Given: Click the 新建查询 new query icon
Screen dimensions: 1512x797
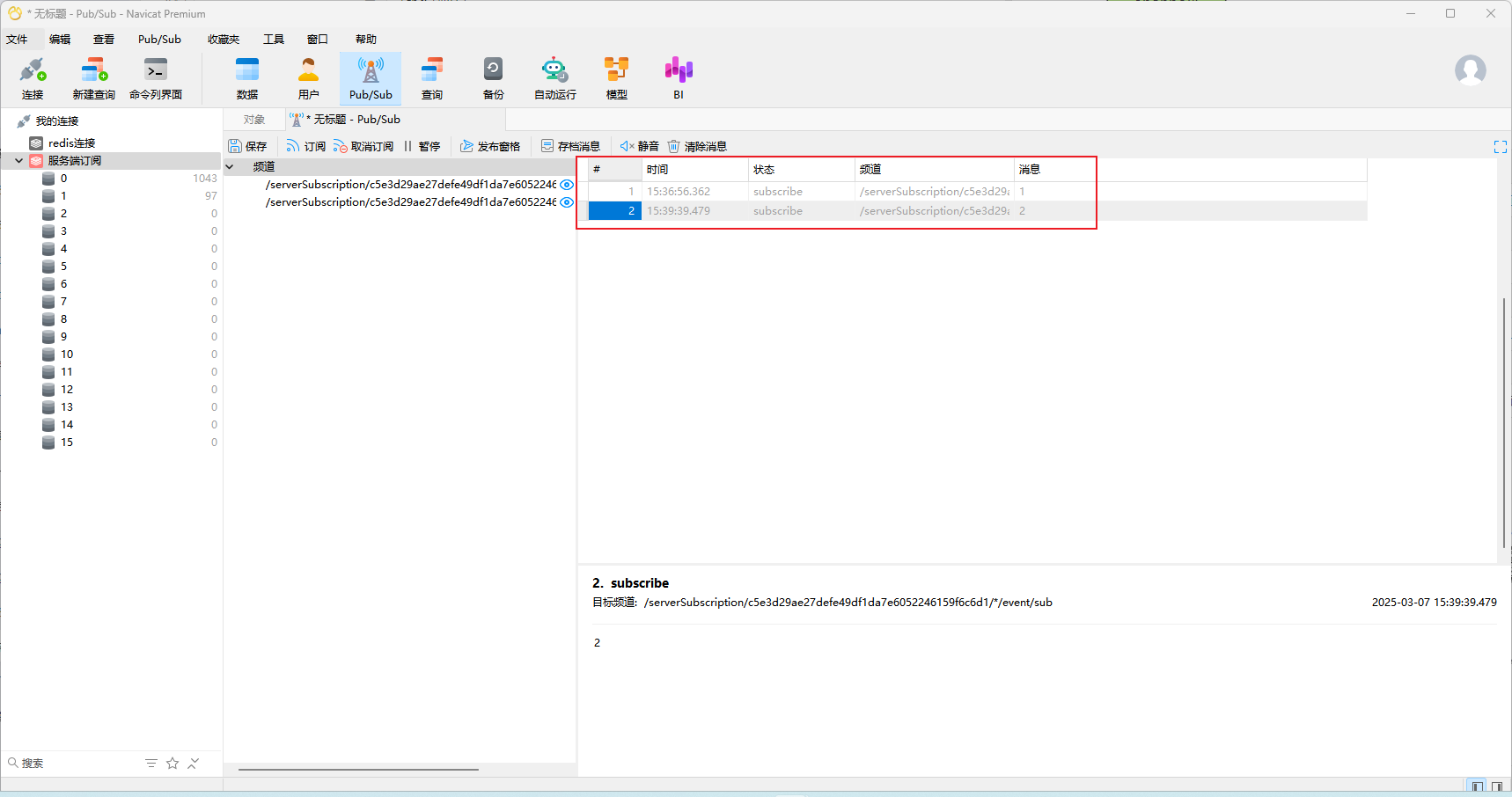Looking at the screenshot, I should coord(93,78).
